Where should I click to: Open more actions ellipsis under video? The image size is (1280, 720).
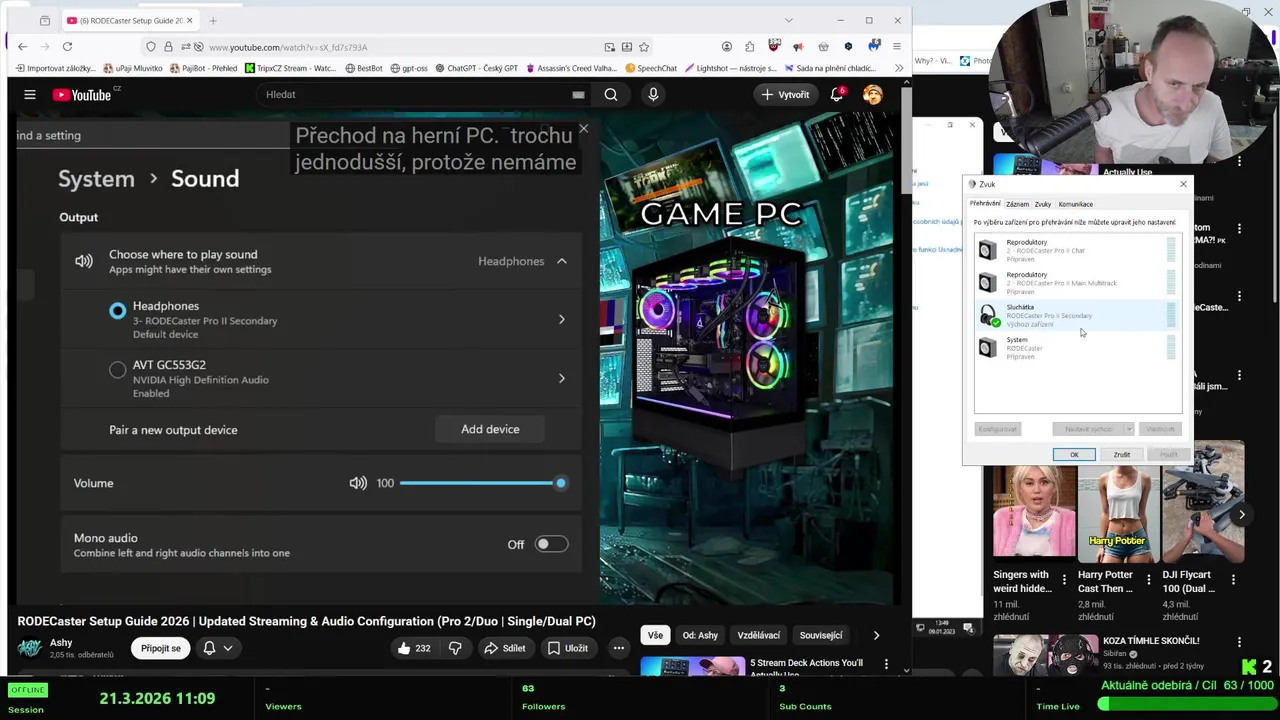click(x=618, y=648)
